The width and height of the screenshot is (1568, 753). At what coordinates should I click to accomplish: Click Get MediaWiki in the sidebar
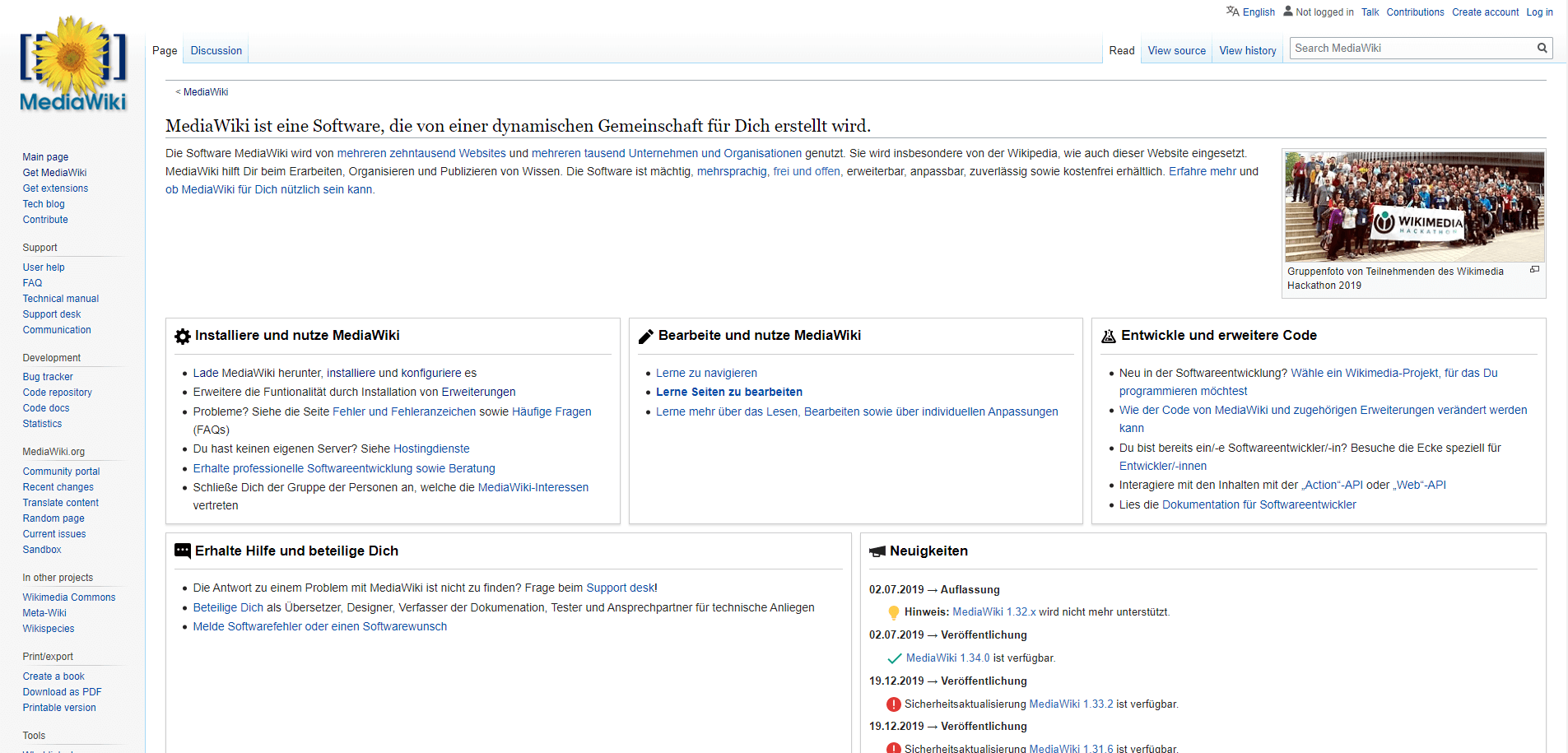coord(54,173)
